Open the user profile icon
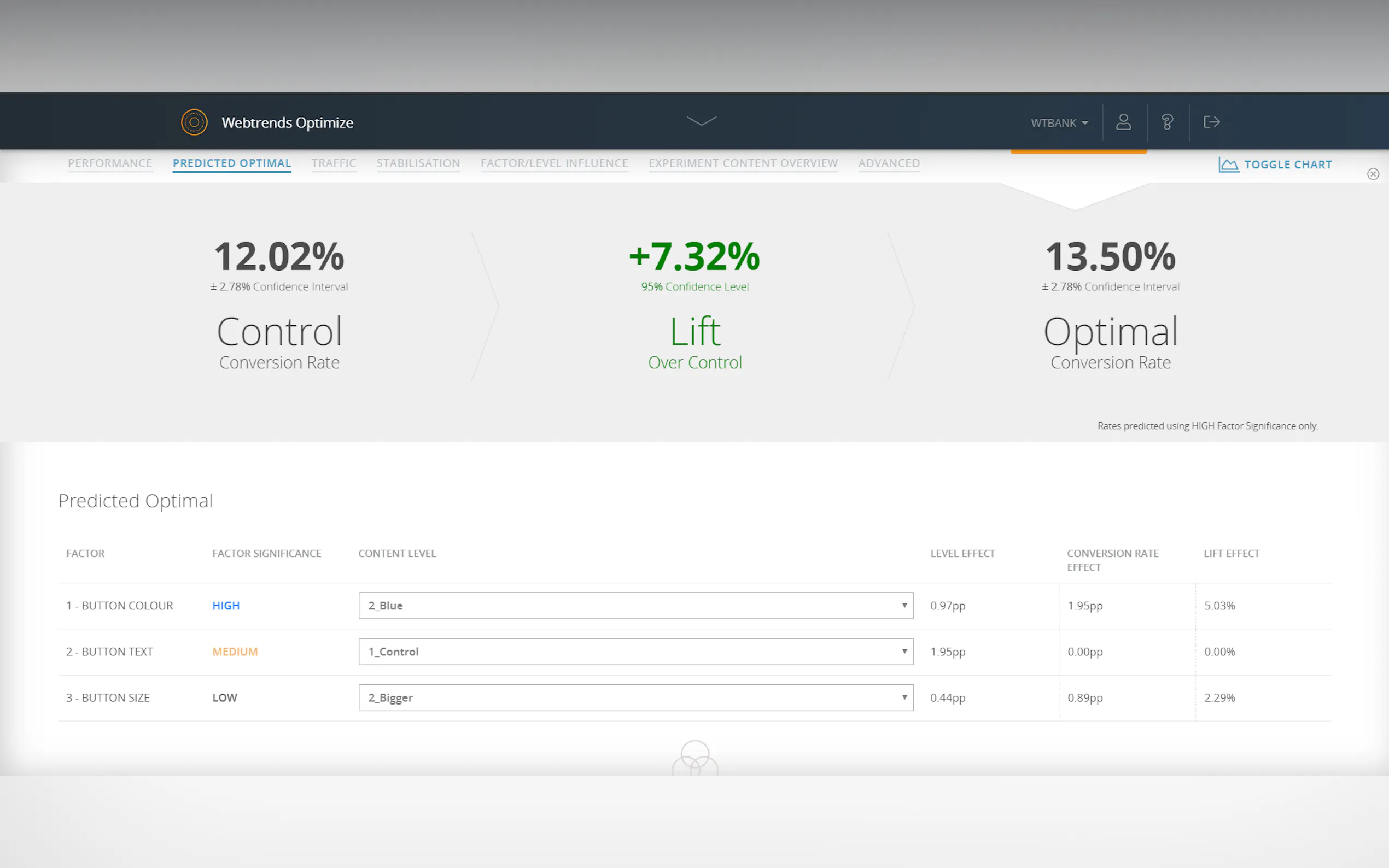Image resolution: width=1389 pixels, height=868 pixels. tap(1123, 122)
